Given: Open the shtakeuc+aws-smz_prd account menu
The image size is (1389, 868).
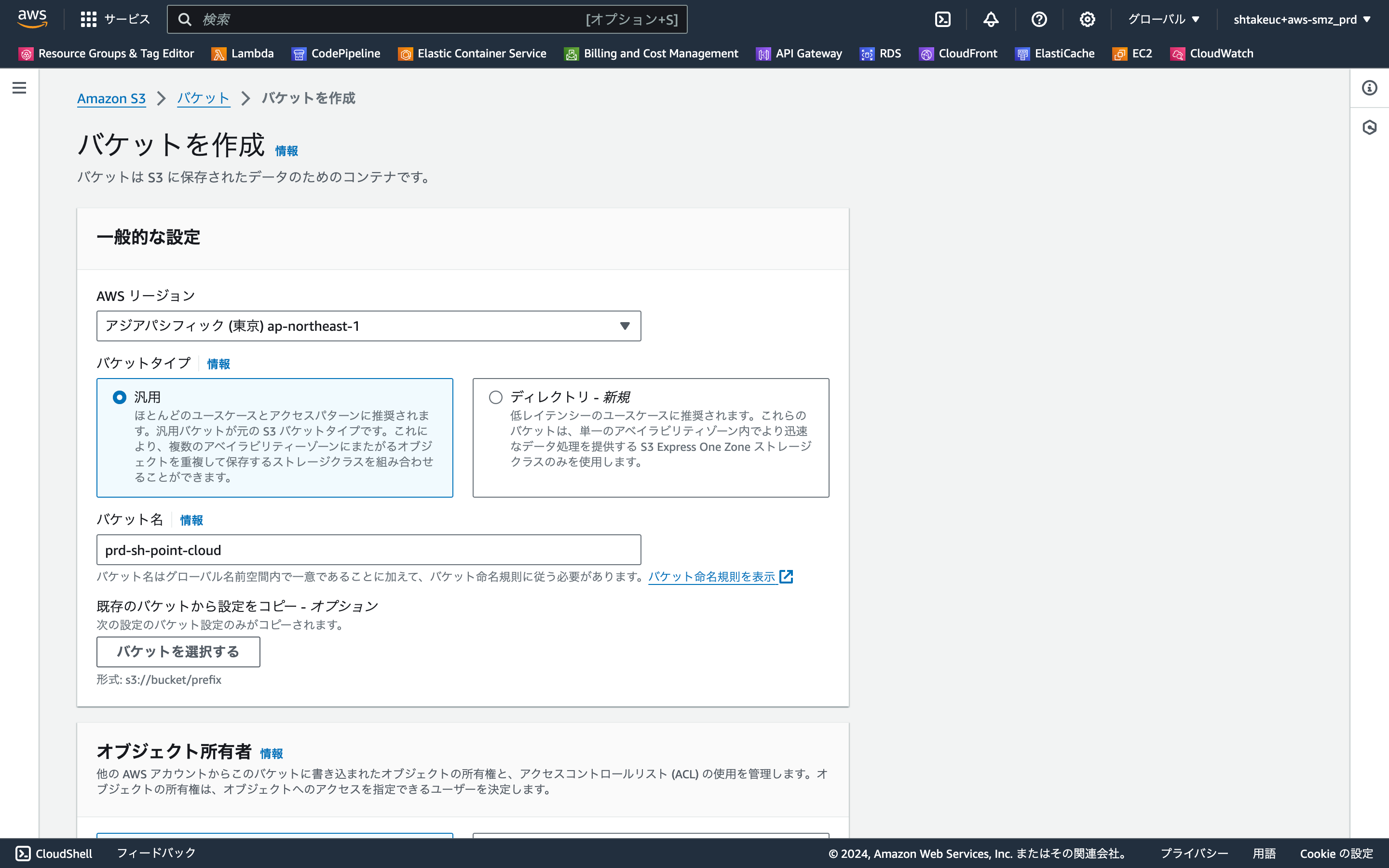Looking at the screenshot, I should click(x=1302, y=19).
